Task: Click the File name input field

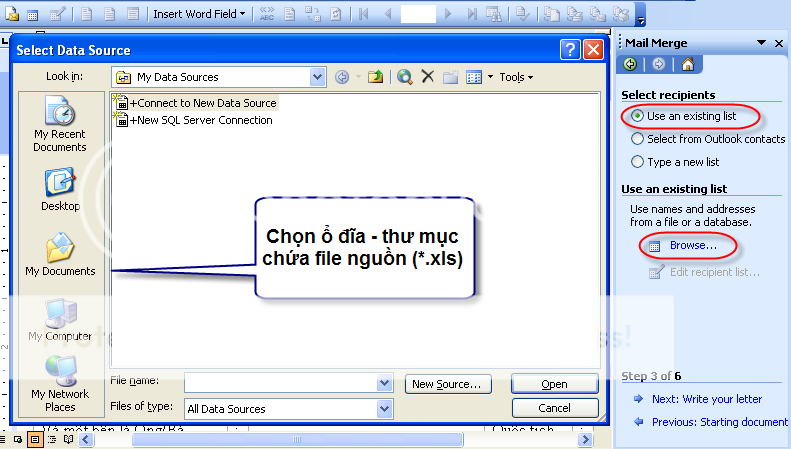Action: coord(281,383)
